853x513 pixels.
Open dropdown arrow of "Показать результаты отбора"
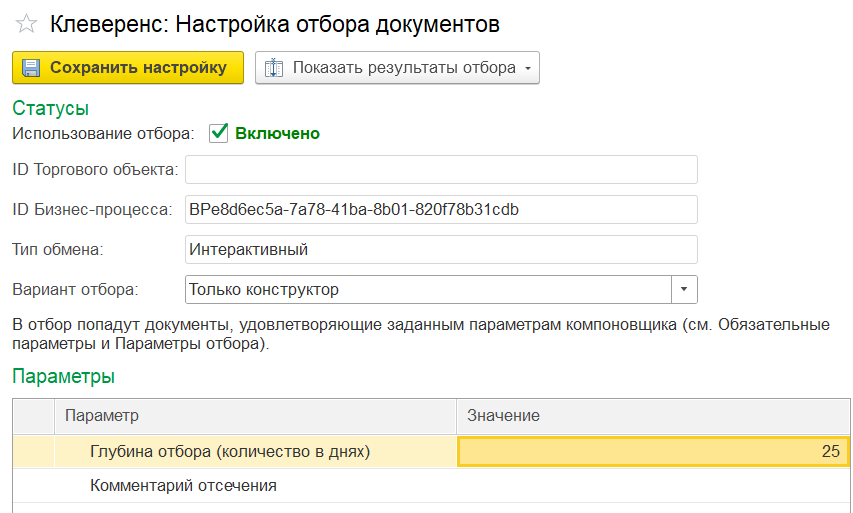(528, 69)
